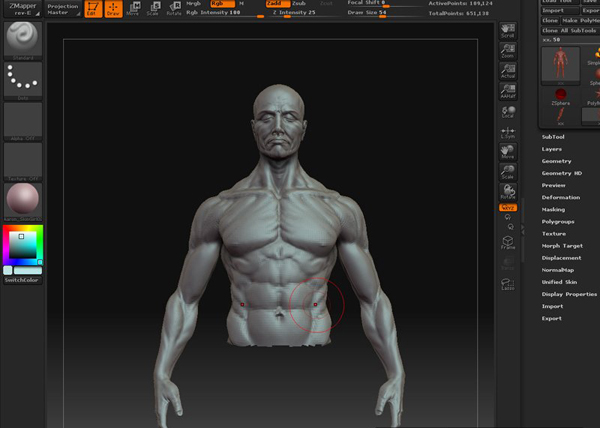This screenshot has height=428, width=600.
Task: Select the Move navigation icon in right shelf
Action: tap(508, 152)
